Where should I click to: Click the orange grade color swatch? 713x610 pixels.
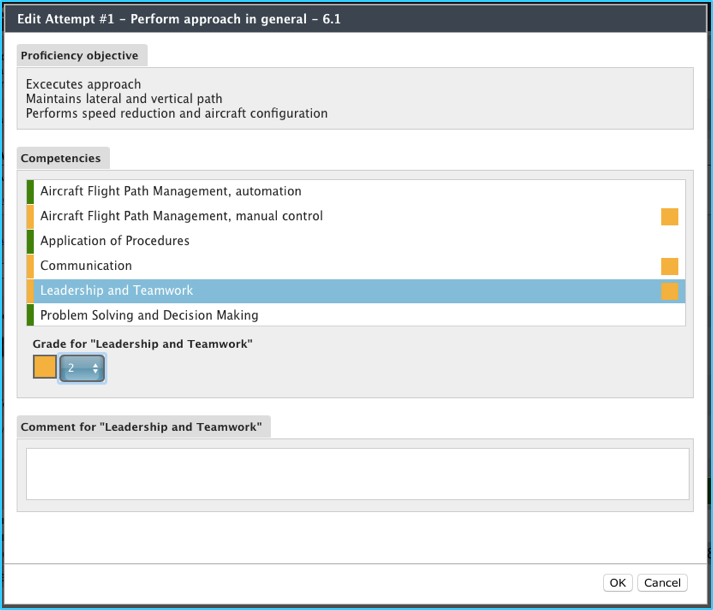coord(45,367)
